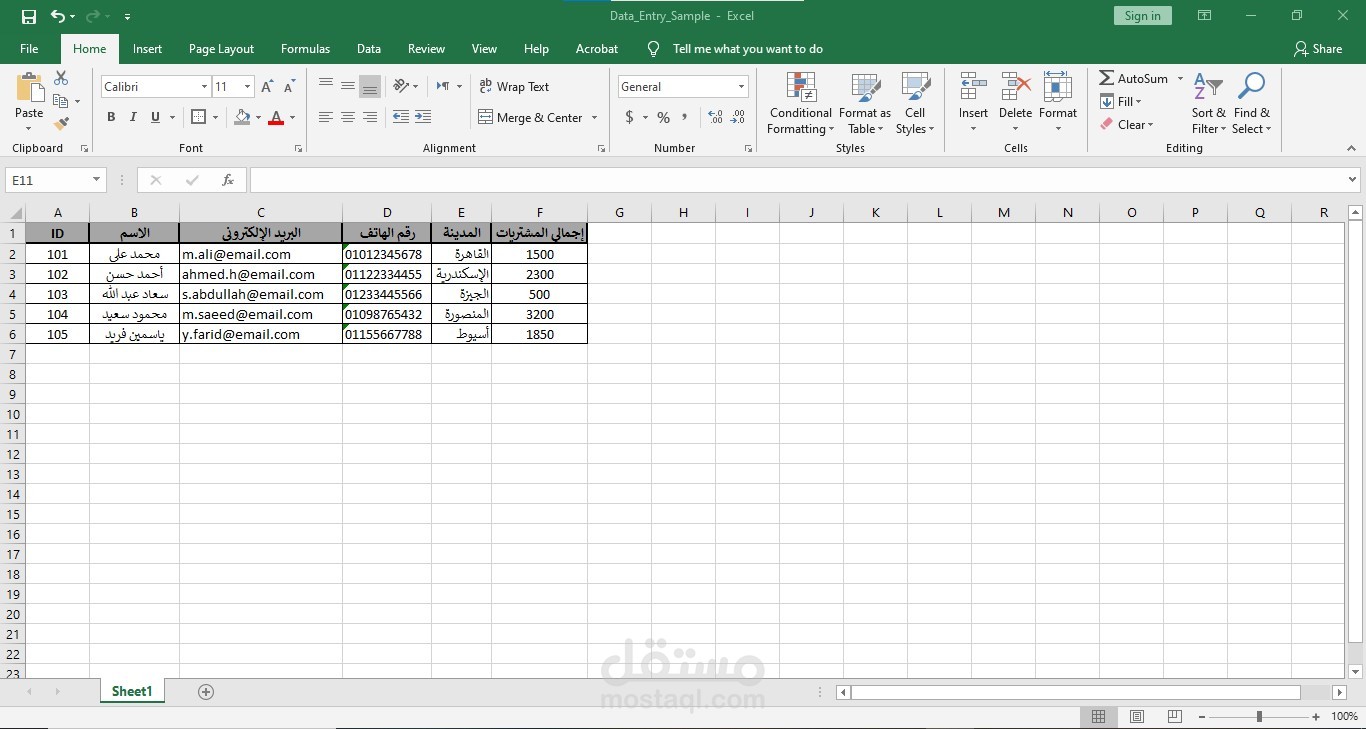
Task: Open the Font size dropdown
Action: click(248, 87)
